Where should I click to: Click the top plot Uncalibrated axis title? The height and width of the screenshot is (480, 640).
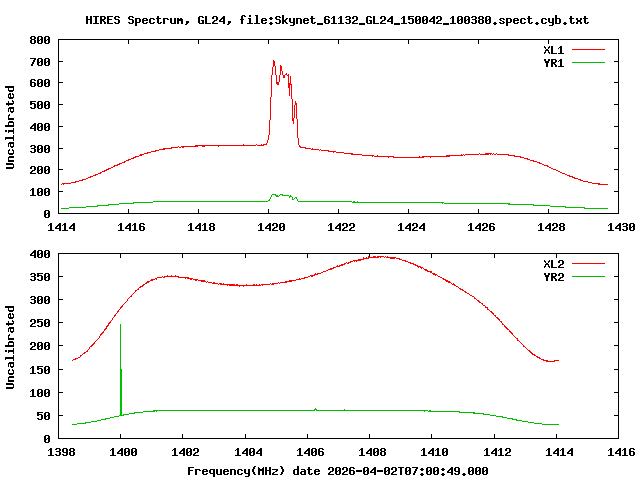point(10,127)
